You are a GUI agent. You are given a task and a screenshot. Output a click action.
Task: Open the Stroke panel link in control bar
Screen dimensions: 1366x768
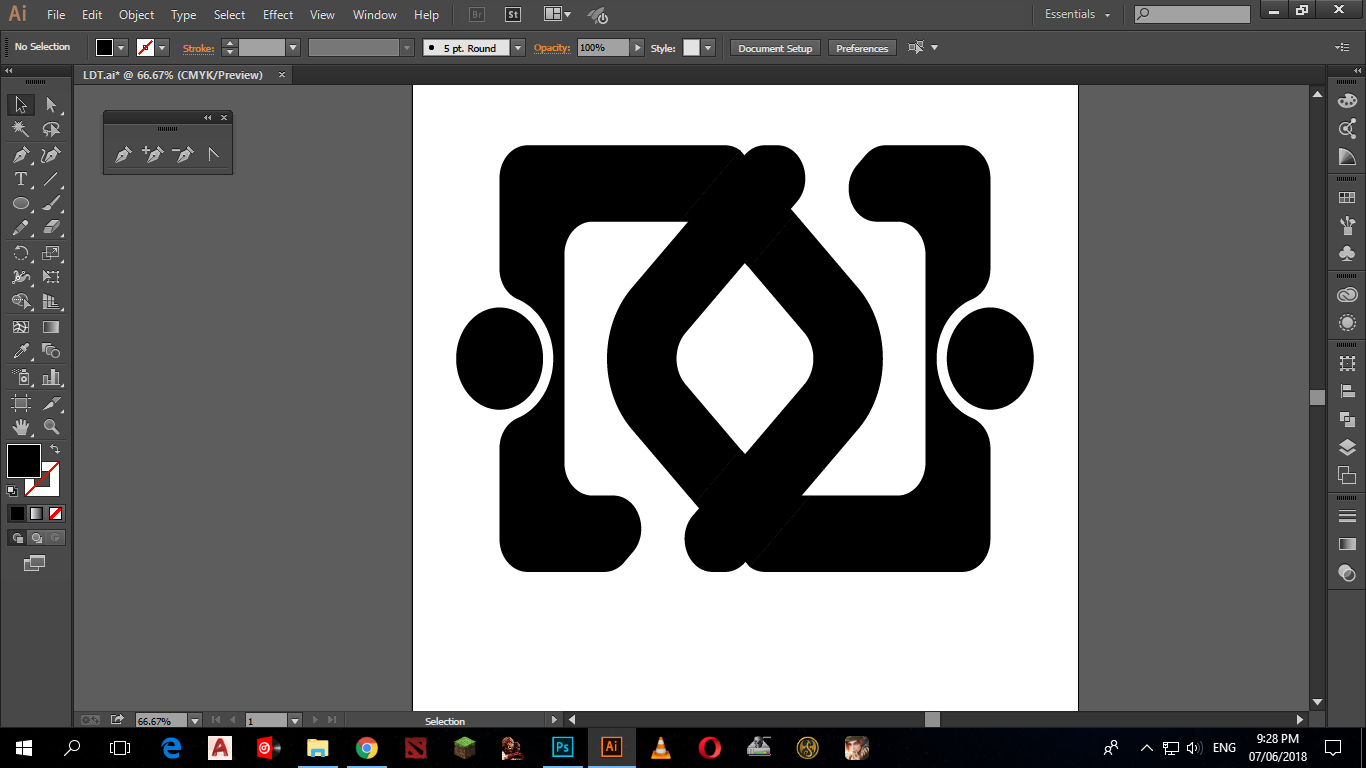click(x=198, y=48)
